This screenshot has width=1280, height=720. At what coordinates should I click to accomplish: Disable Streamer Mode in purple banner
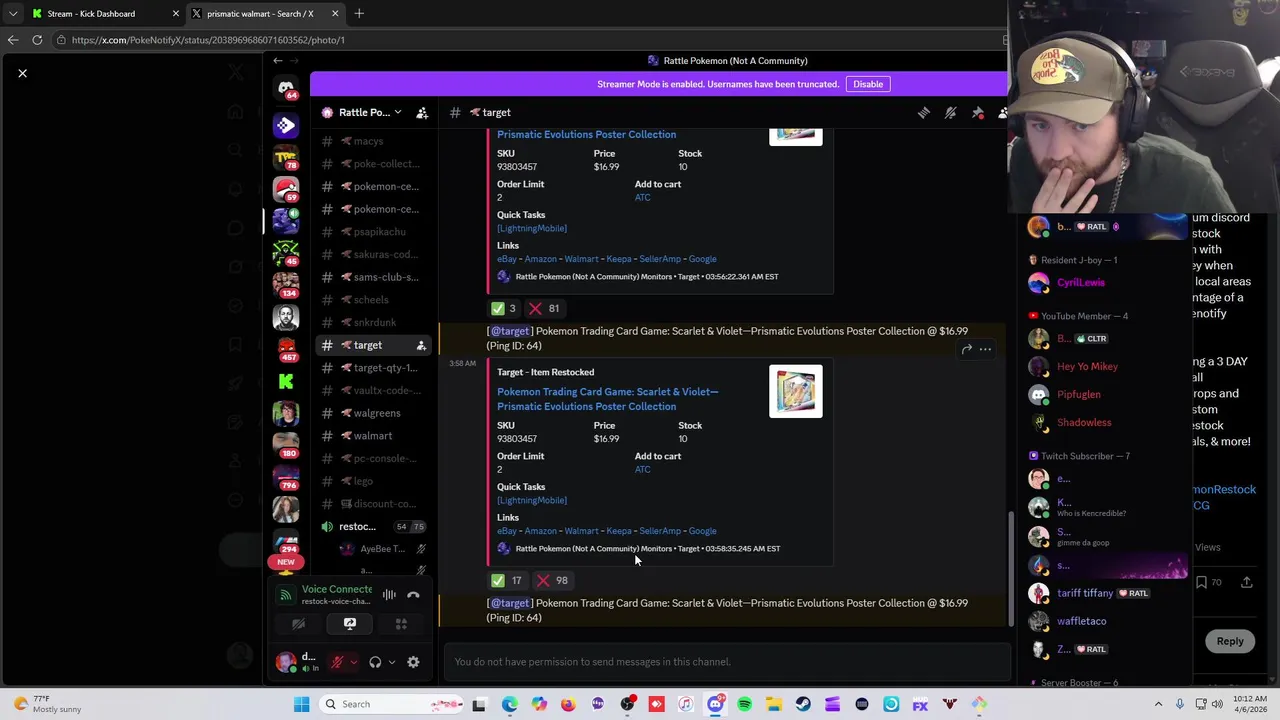pyautogui.click(x=868, y=84)
